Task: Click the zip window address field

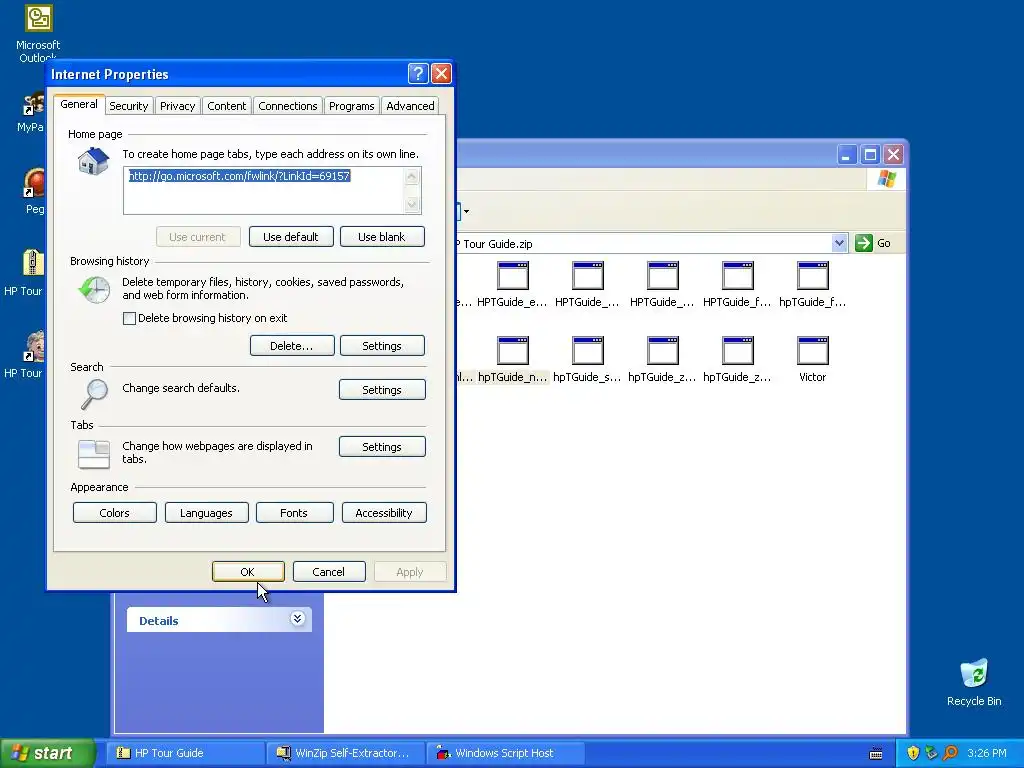Action: (643, 244)
